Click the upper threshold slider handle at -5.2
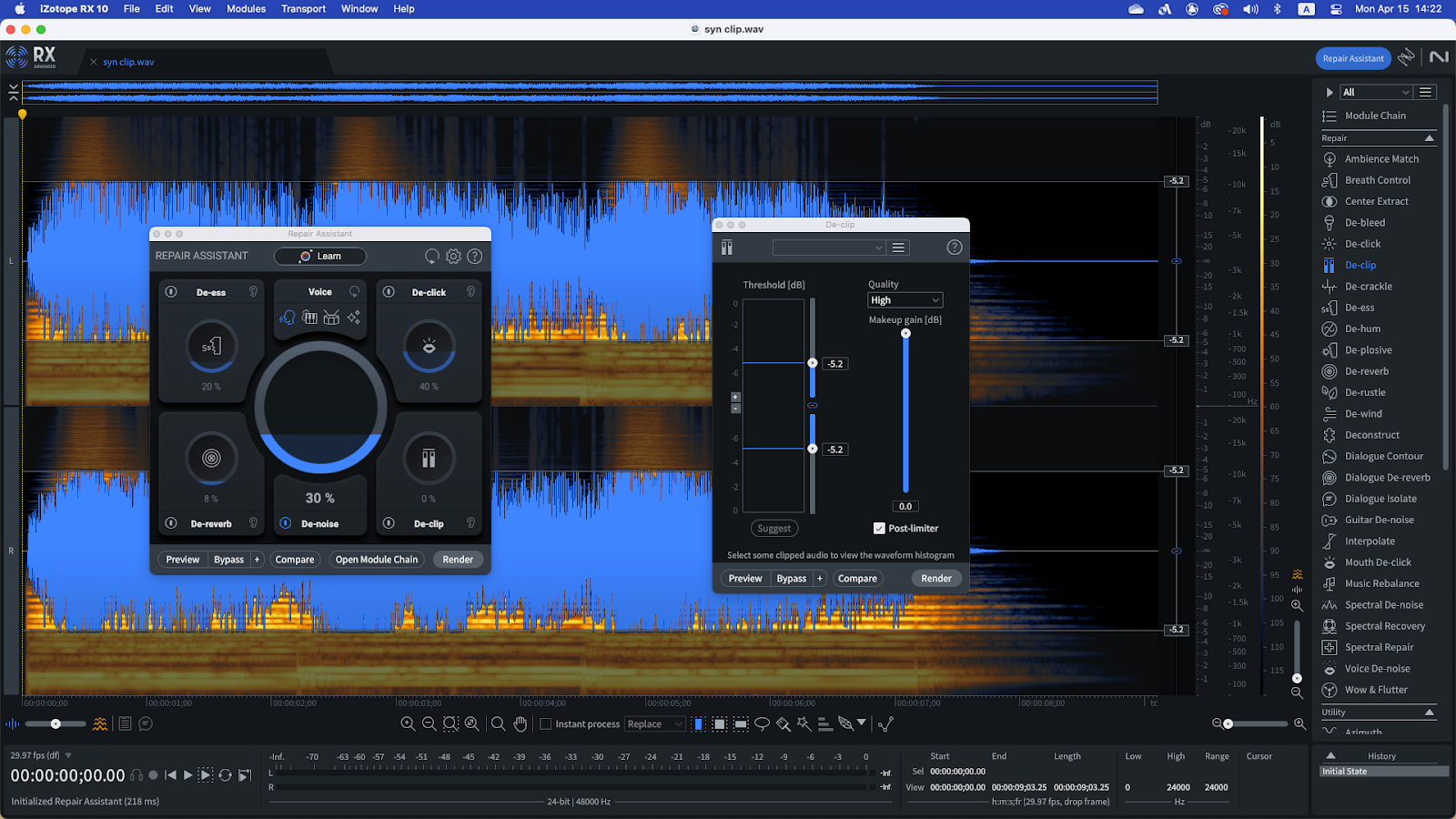Image resolution: width=1456 pixels, height=819 pixels. (813, 363)
